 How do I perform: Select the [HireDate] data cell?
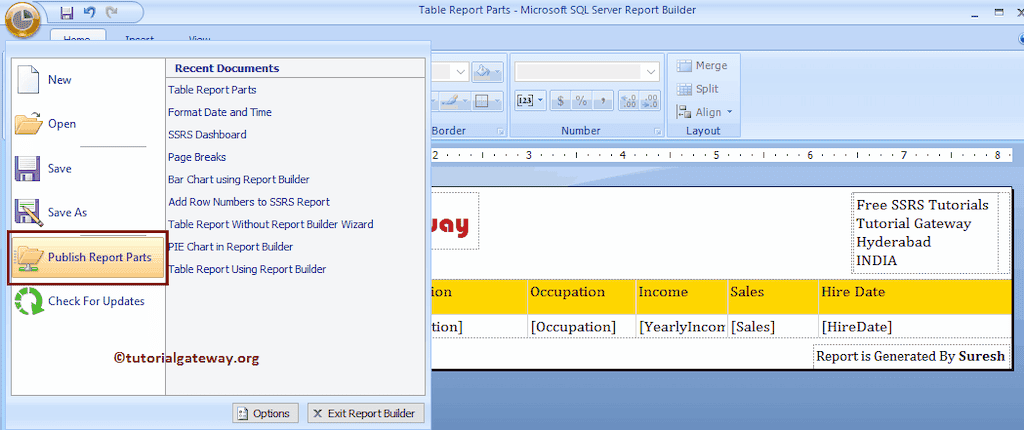click(x=914, y=326)
